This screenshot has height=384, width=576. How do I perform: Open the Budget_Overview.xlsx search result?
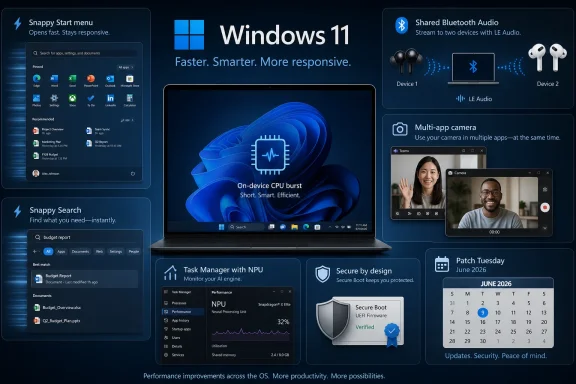(x=58, y=308)
